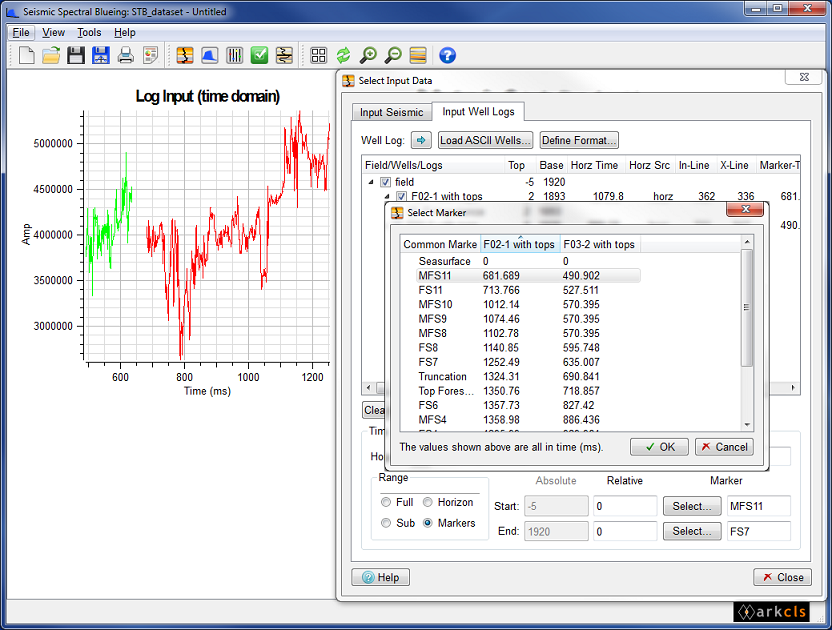Click the Start marker field showing MFS11
This screenshot has height=630, width=832.
point(759,506)
